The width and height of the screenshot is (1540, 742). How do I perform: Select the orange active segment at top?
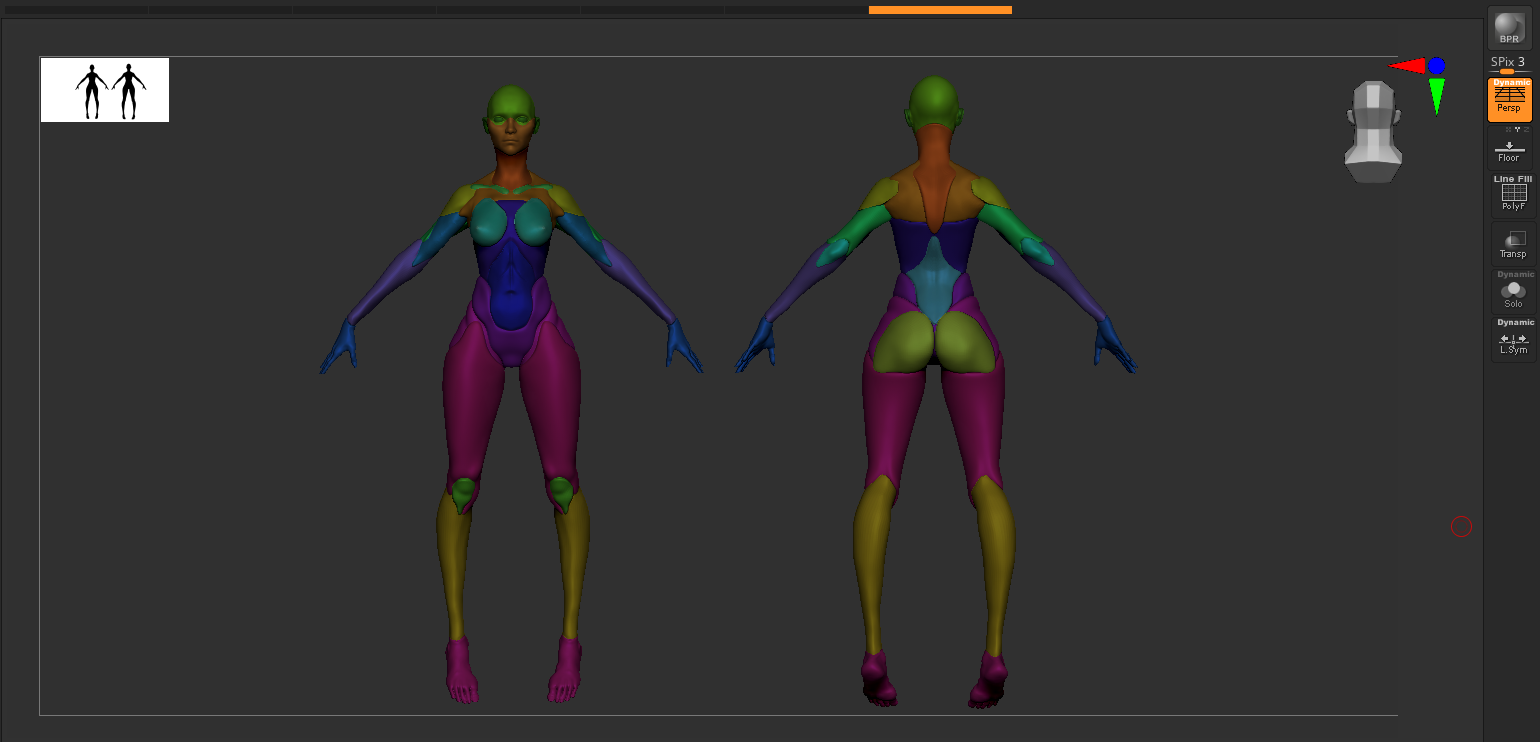(x=940, y=10)
